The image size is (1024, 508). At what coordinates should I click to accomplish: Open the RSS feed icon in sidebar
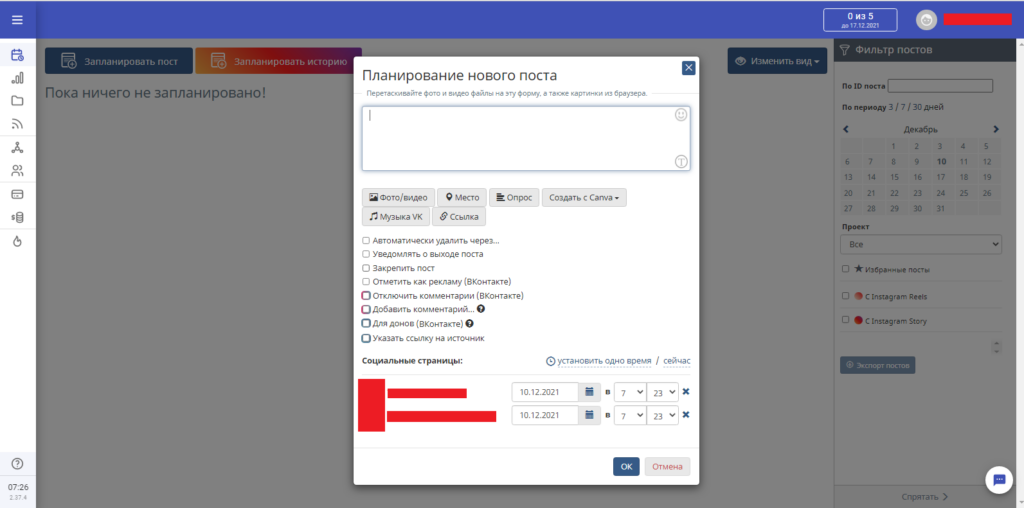(x=17, y=124)
